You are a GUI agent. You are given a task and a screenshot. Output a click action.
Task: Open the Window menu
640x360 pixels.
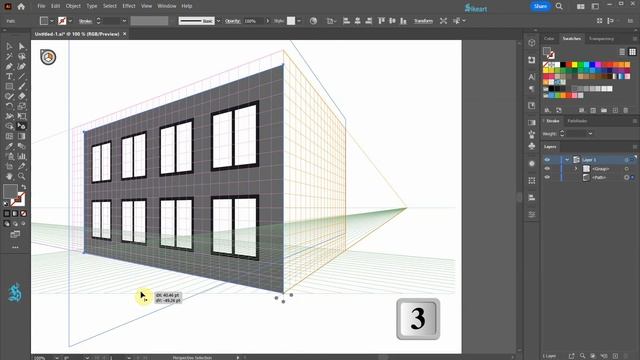coord(167,6)
